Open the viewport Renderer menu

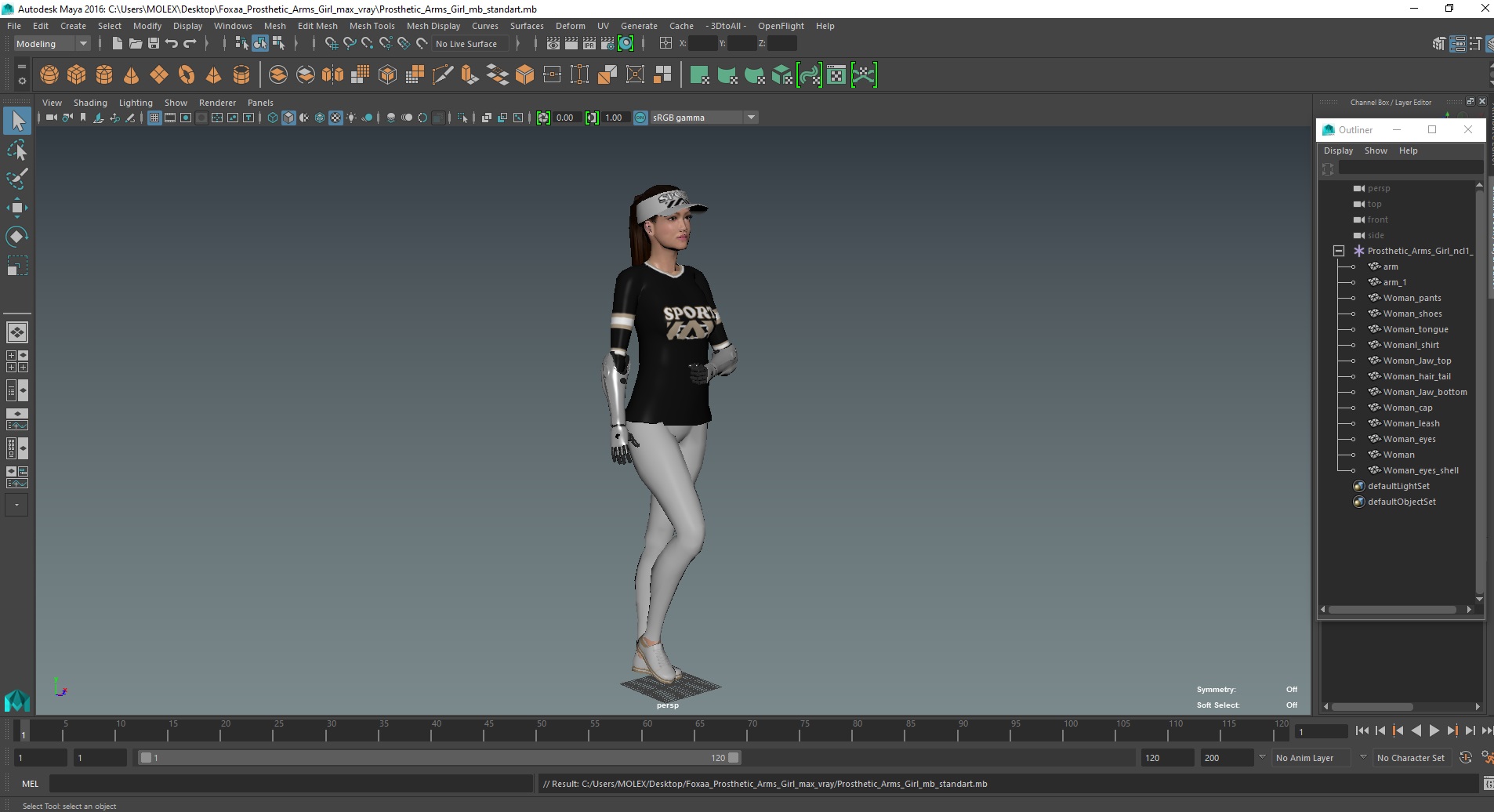pyautogui.click(x=217, y=103)
